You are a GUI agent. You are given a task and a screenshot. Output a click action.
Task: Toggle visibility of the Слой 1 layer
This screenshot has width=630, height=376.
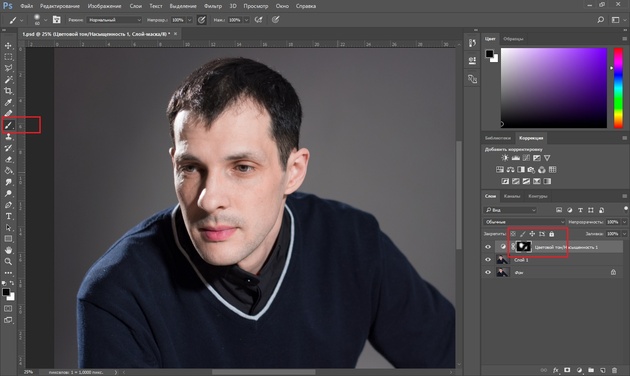point(488,260)
